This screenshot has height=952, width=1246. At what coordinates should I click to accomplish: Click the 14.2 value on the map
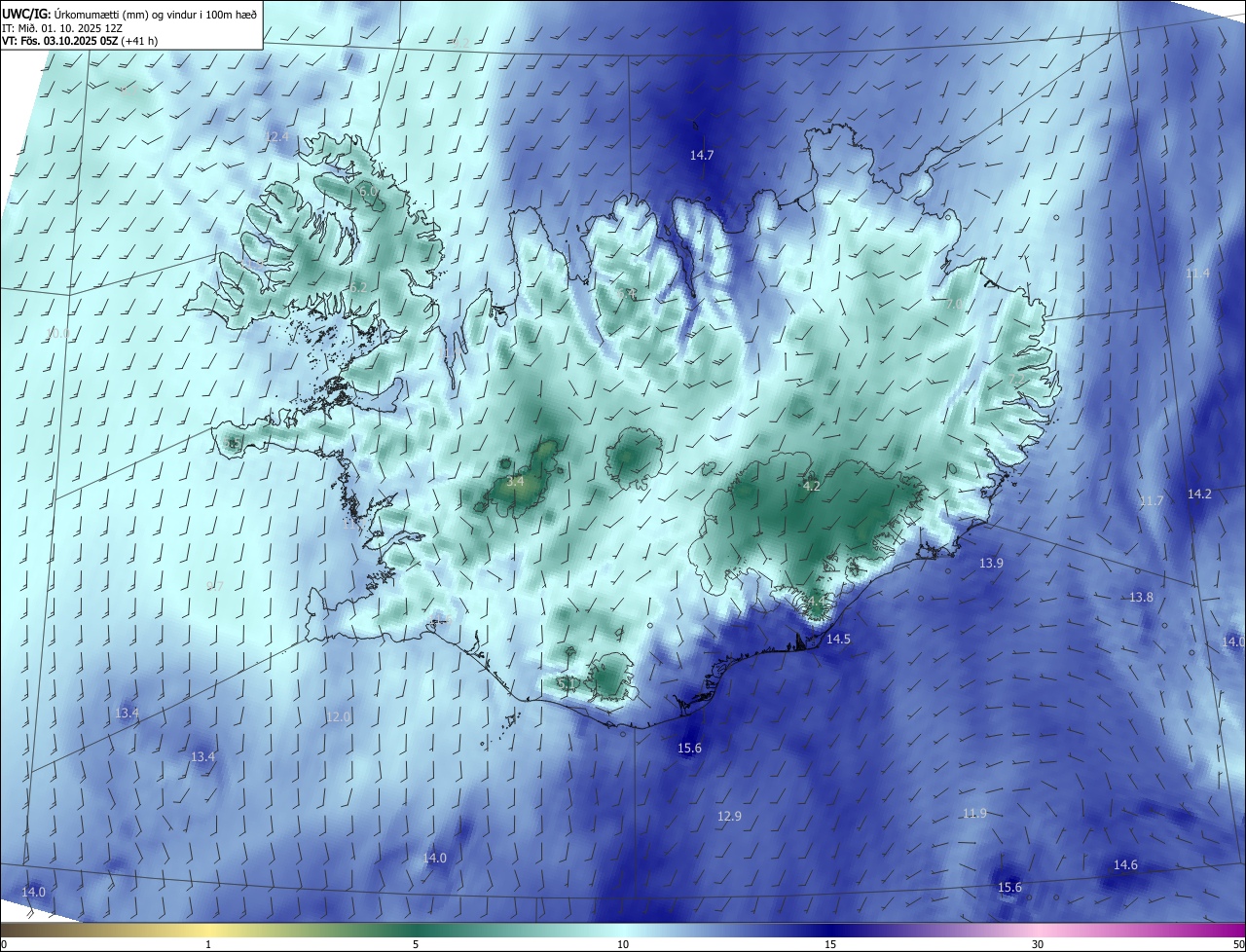tap(1199, 494)
